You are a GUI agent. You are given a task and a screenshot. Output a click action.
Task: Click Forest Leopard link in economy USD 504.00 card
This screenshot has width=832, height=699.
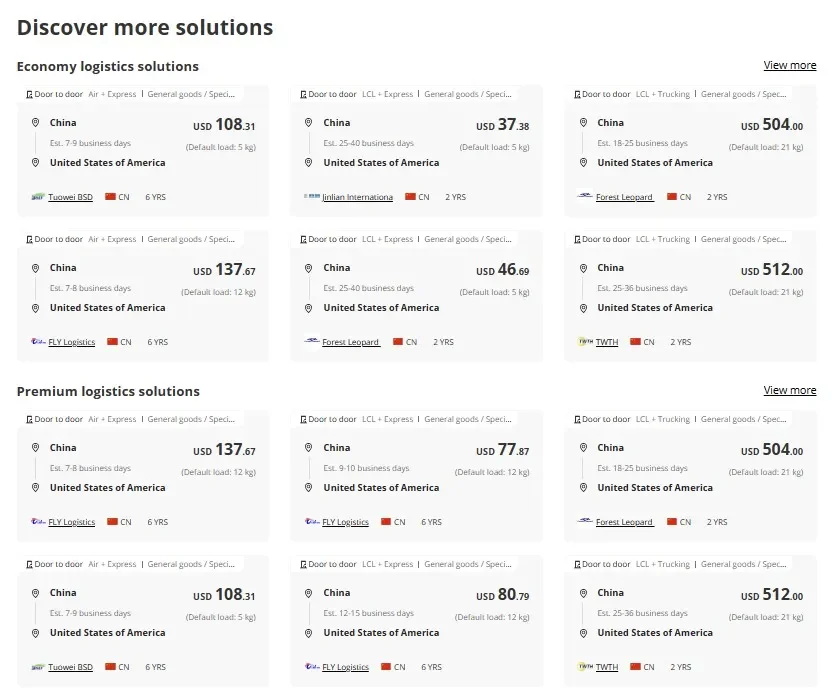(x=625, y=197)
